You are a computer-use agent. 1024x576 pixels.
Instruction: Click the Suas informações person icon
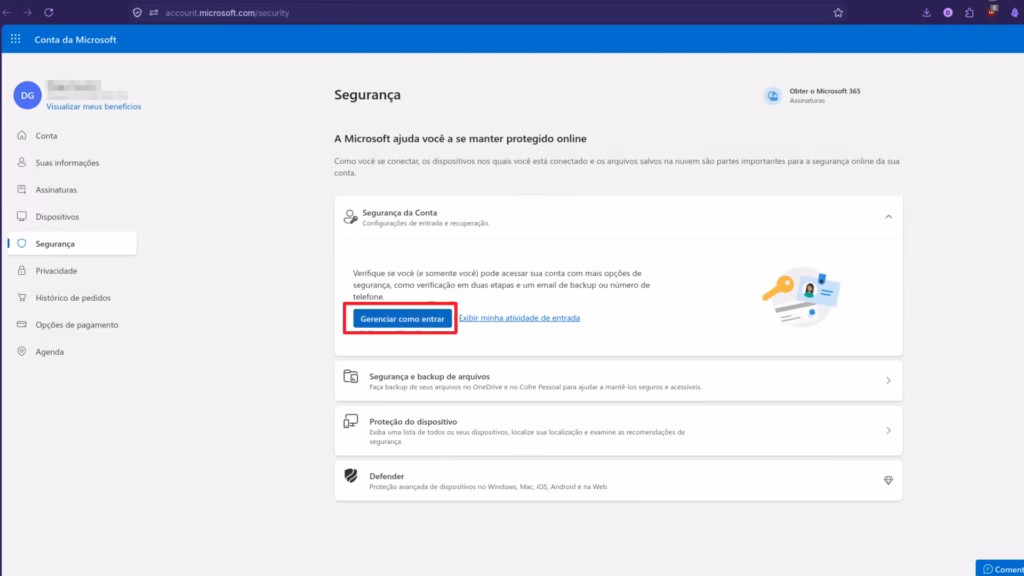[22, 162]
